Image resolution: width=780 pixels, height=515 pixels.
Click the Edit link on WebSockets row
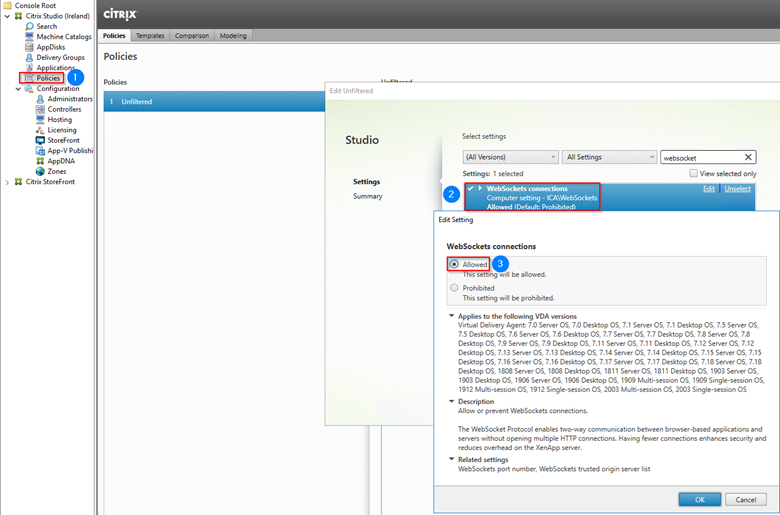(x=709, y=189)
